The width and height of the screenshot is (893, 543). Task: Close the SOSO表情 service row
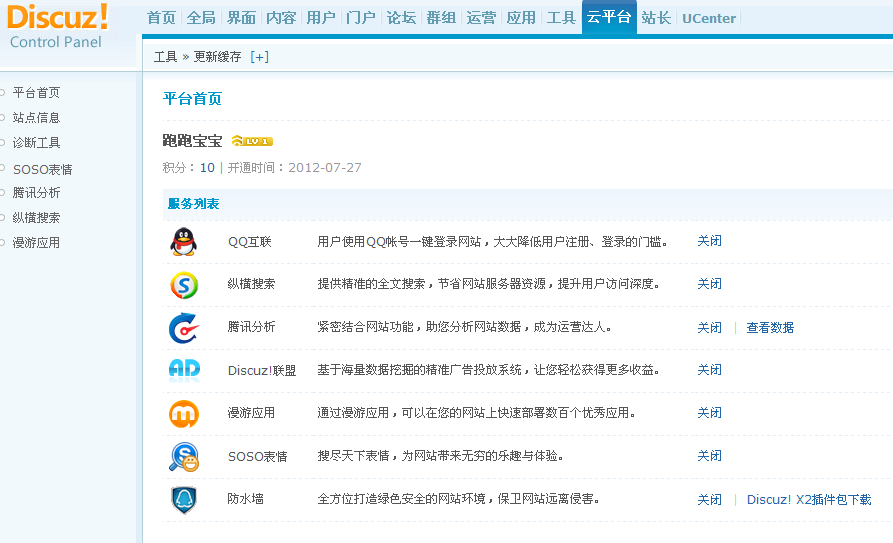click(709, 456)
